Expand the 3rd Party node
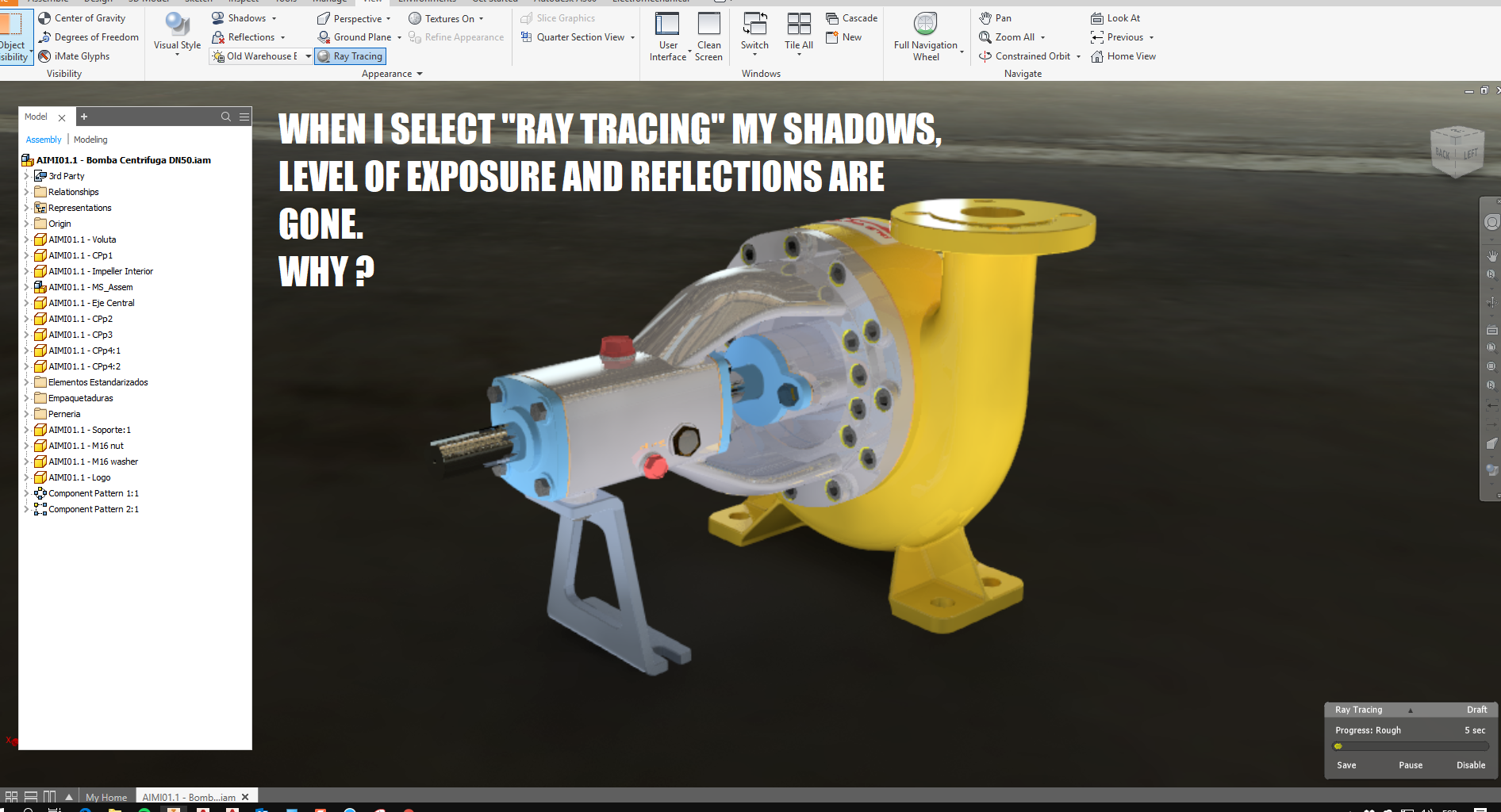1501x812 pixels. [x=26, y=176]
